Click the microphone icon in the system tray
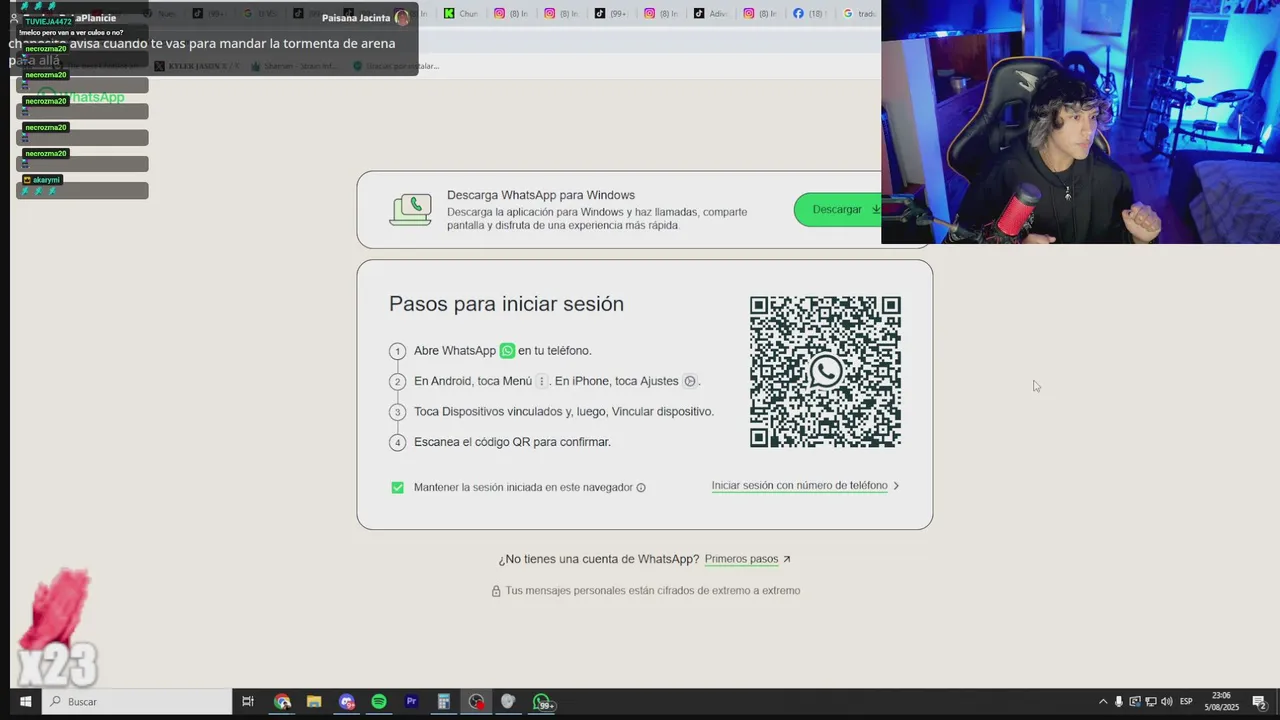1280x720 pixels. pos(1119,702)
